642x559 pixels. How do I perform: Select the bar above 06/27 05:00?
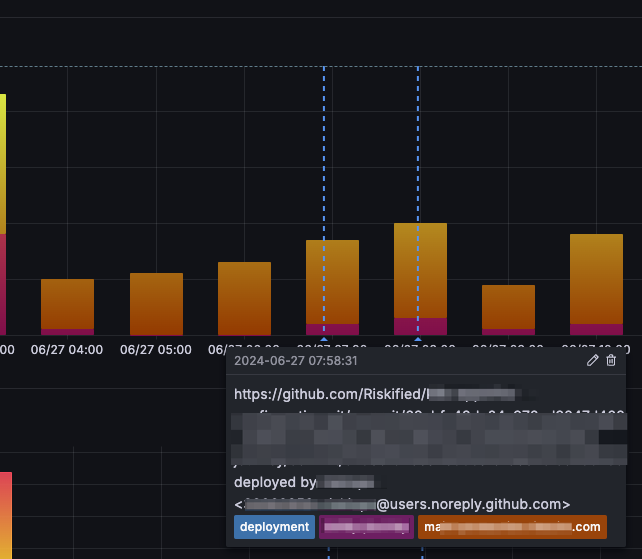[156, 304]
